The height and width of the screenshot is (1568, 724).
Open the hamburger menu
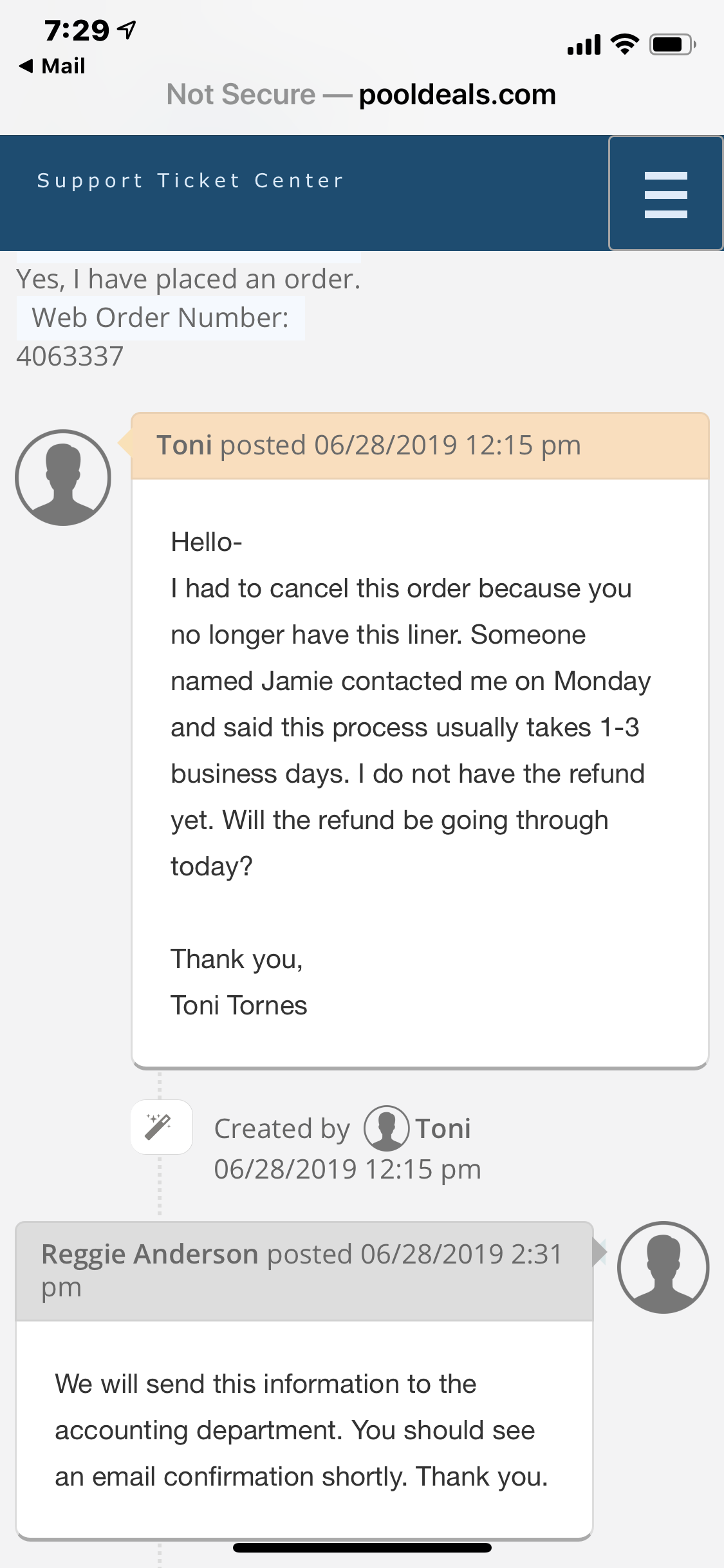(x=665, y=193)
